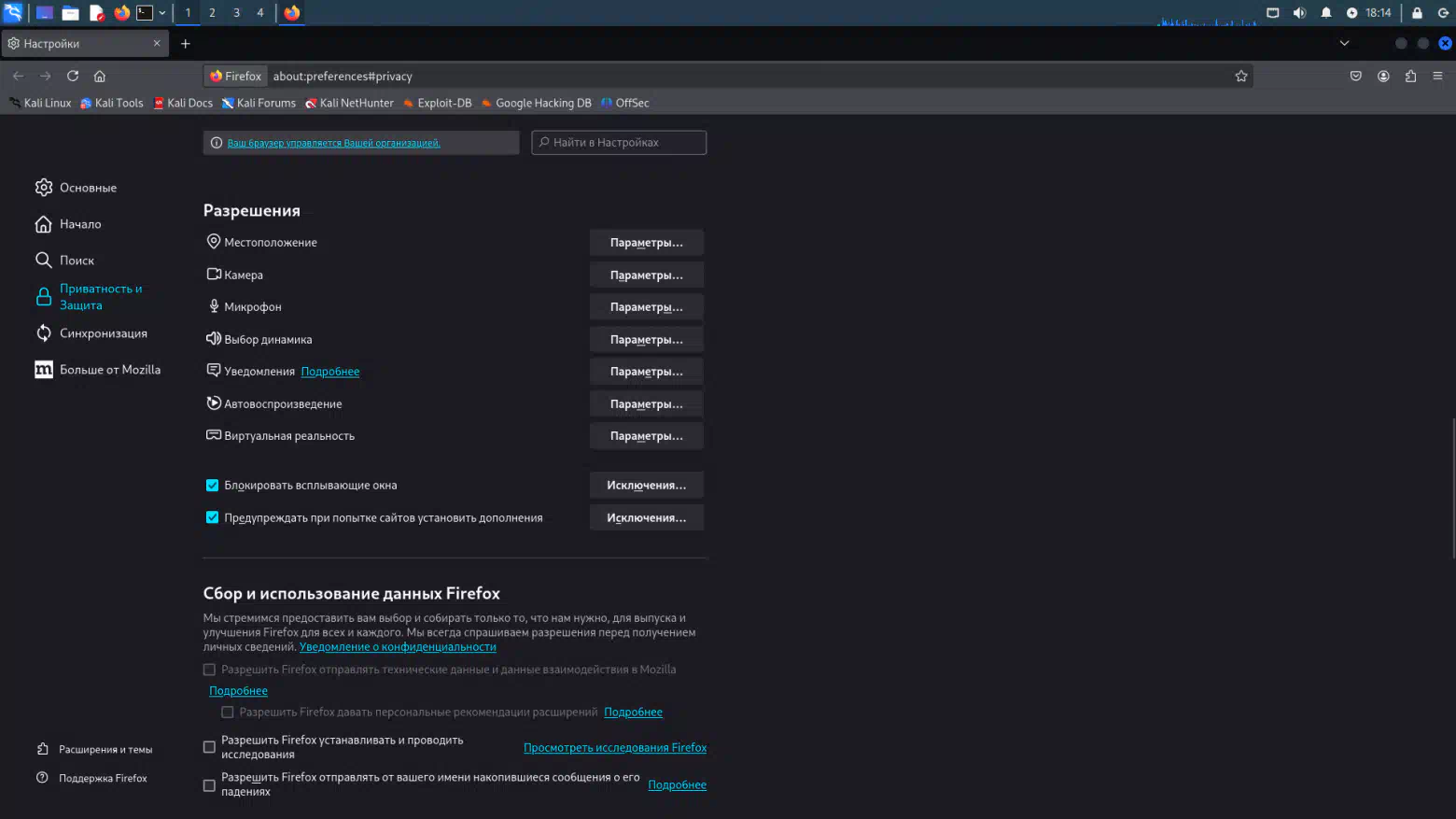1456x819 pixels.
Task: Bookmark this page with the star icon
Action: [x=1241, y=77]
